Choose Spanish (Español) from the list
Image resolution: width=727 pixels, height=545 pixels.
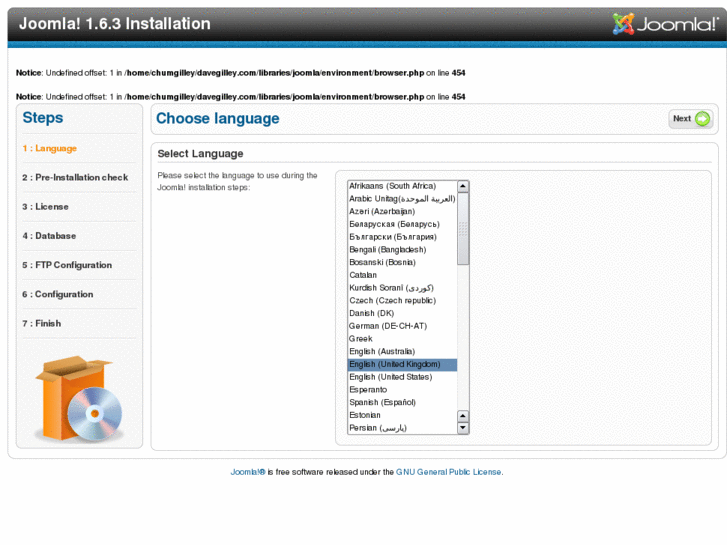[x=382, y=402]
